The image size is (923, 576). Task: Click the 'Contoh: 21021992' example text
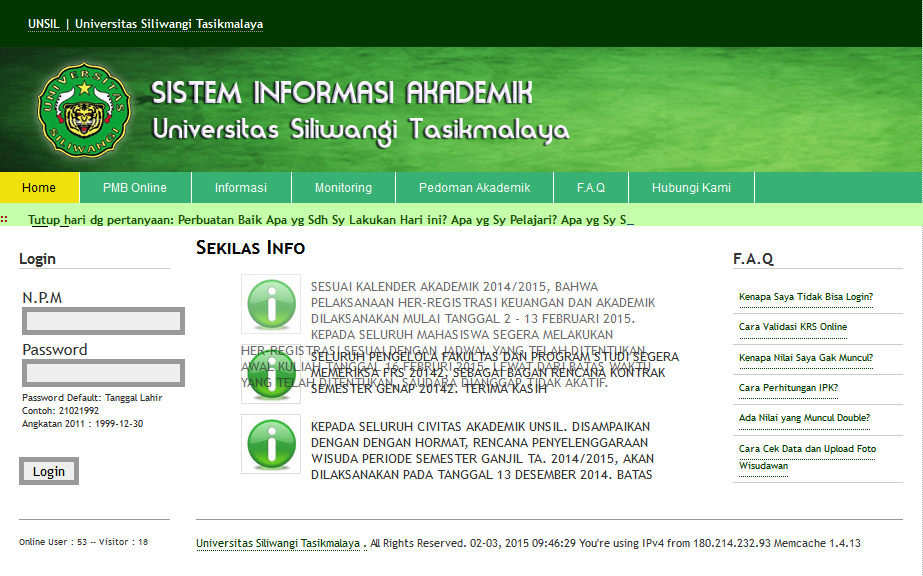click(x=61, y=411)
